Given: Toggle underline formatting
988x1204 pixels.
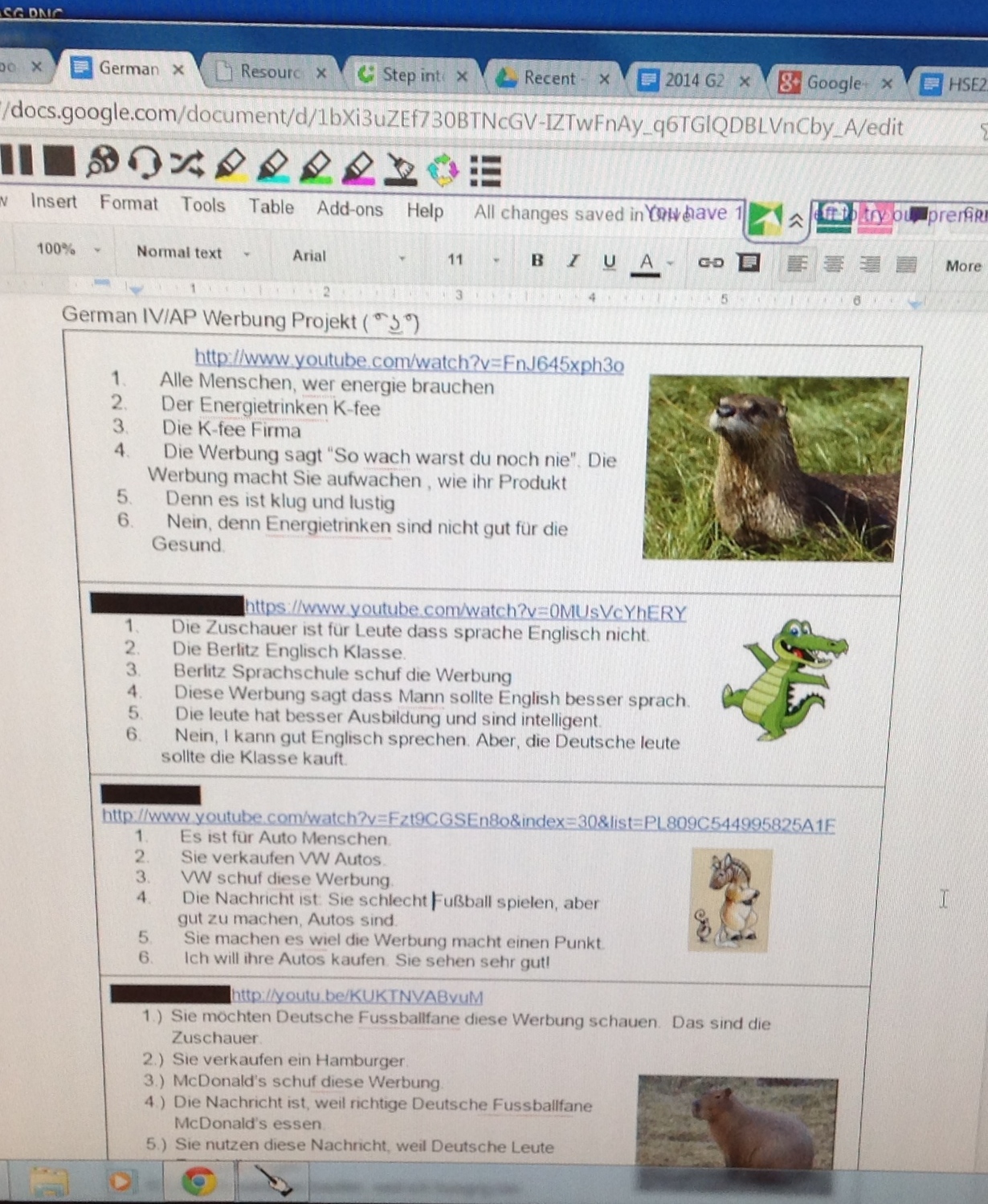Looking at the screenshot, I should [609, 261].
